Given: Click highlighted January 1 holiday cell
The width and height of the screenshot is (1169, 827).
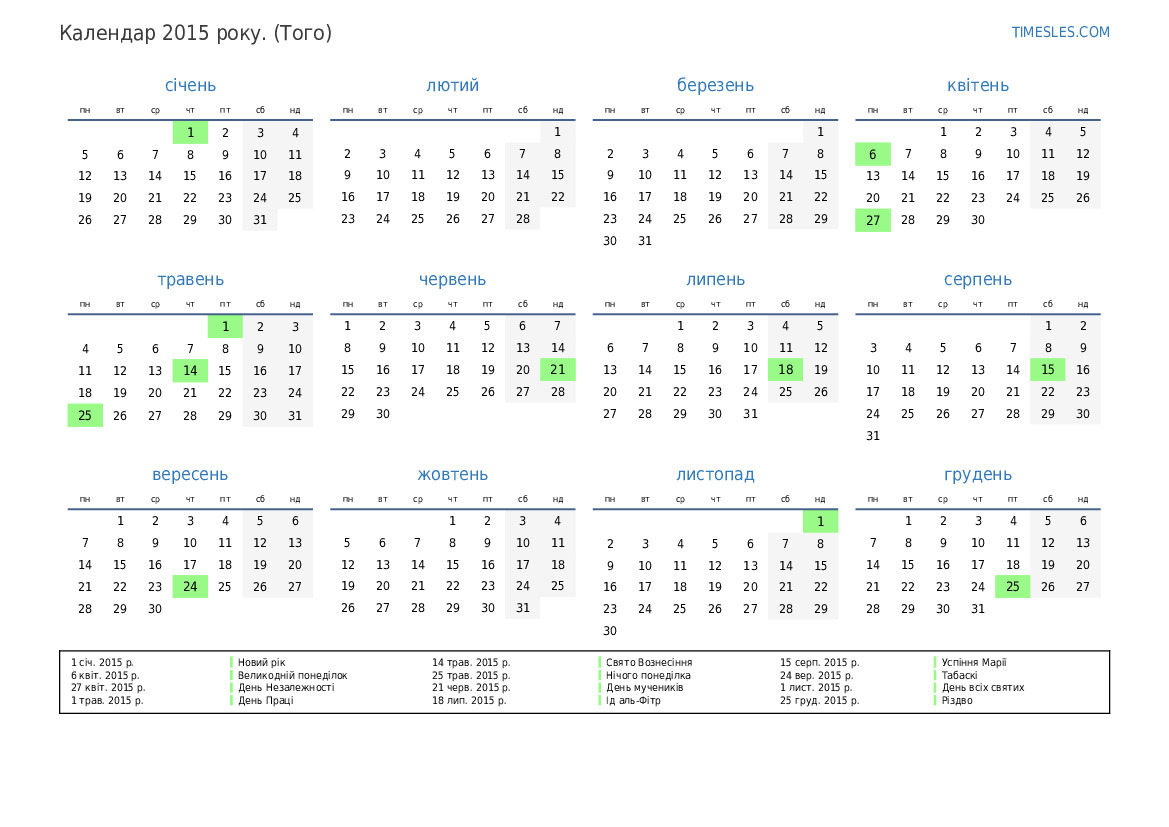Looking at the screenshot, I should coord(190,133).
